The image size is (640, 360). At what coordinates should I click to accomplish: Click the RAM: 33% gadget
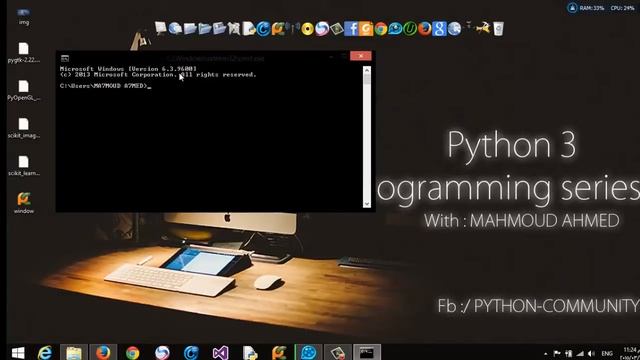click(592, 8)
